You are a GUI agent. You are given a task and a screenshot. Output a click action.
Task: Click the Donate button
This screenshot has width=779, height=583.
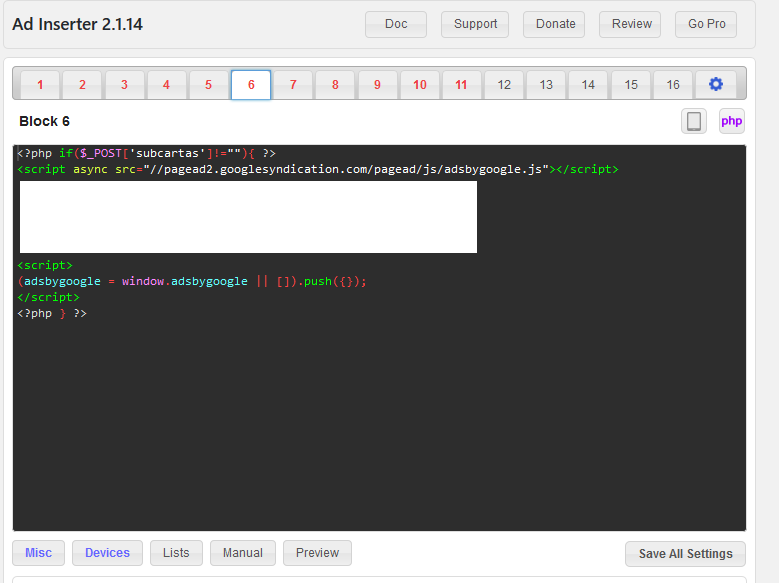click(554, 24)
